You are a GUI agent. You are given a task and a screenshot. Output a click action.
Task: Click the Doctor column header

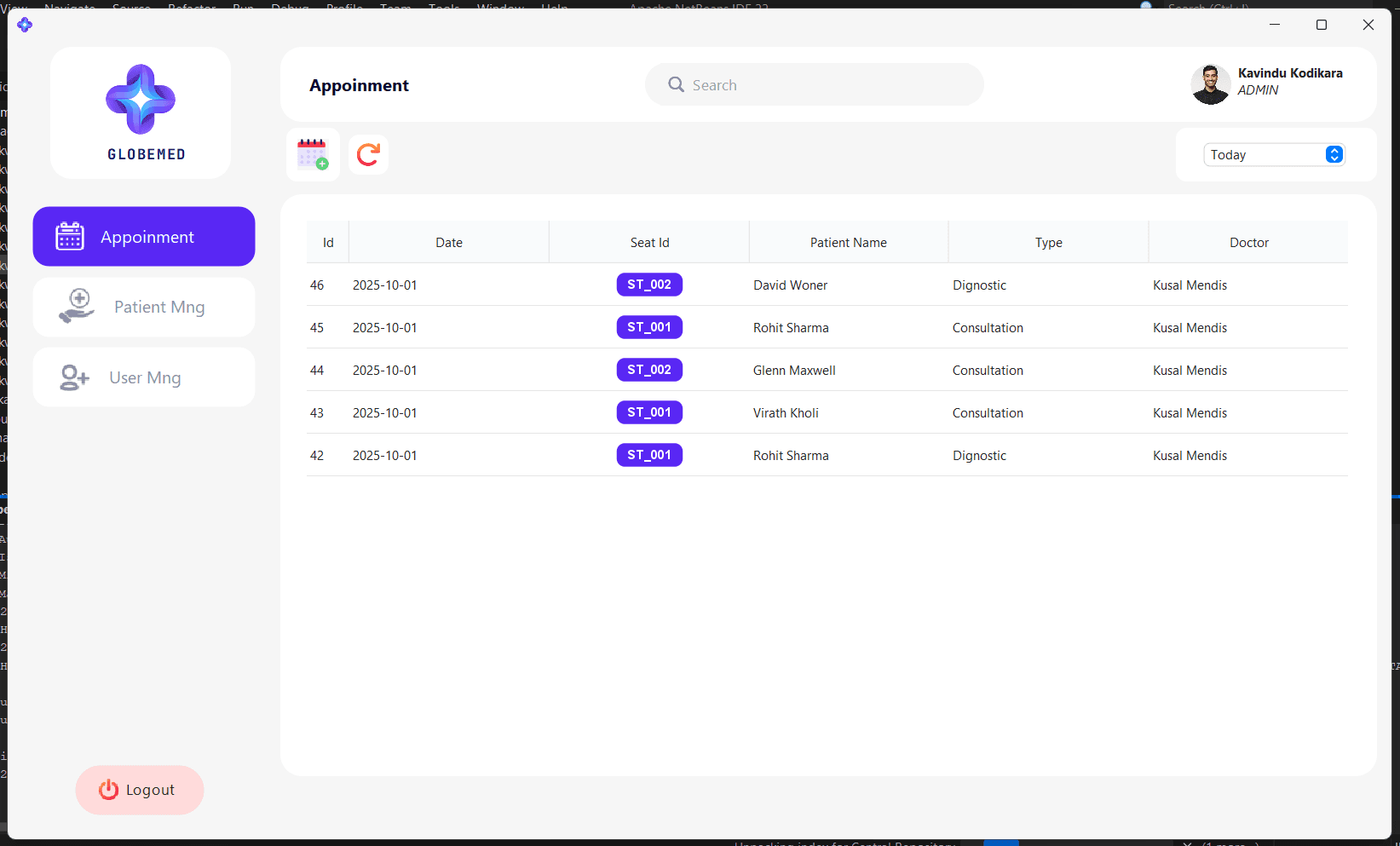(x=1249, y=242)
